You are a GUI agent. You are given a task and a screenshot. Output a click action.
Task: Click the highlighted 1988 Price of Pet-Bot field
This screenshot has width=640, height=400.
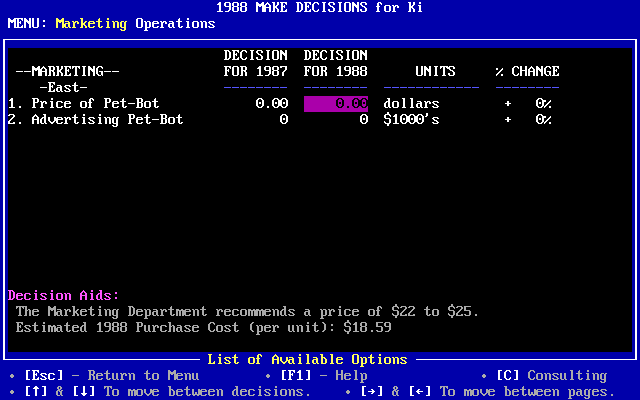[336, 104]
